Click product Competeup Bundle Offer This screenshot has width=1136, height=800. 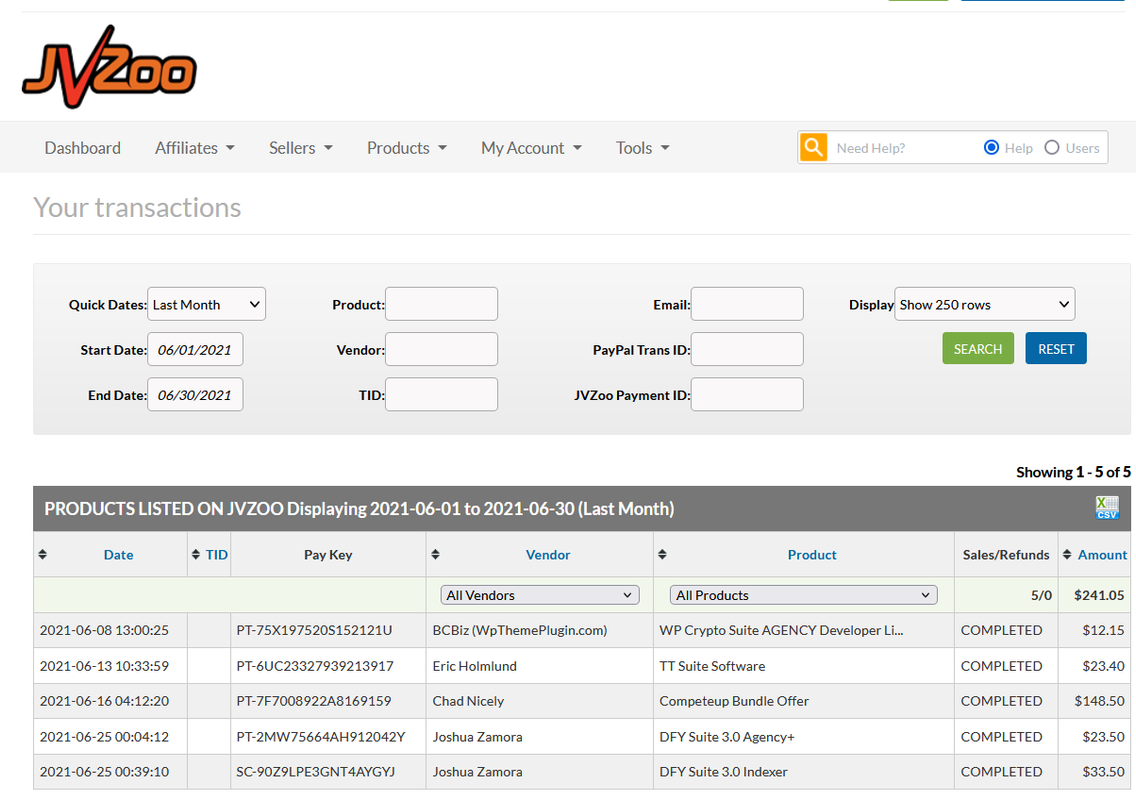coord(734,701)
